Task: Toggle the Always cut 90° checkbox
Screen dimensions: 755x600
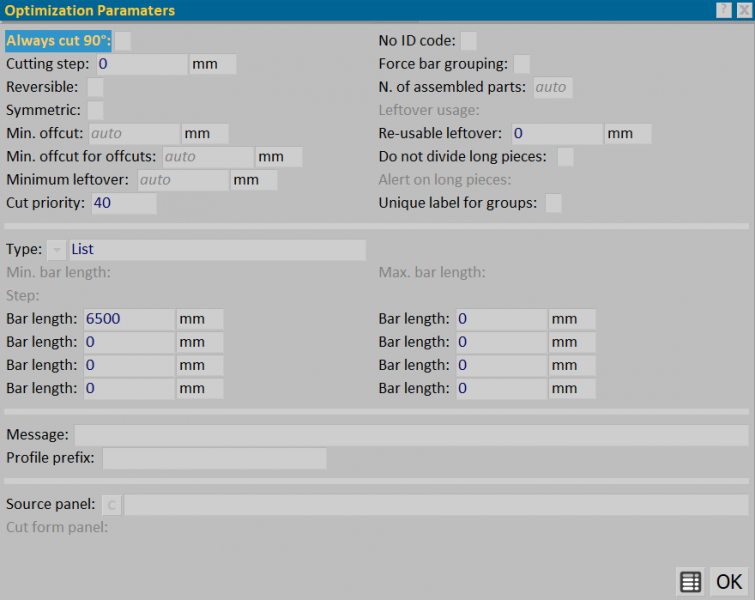Action: (x=123, y=41)
